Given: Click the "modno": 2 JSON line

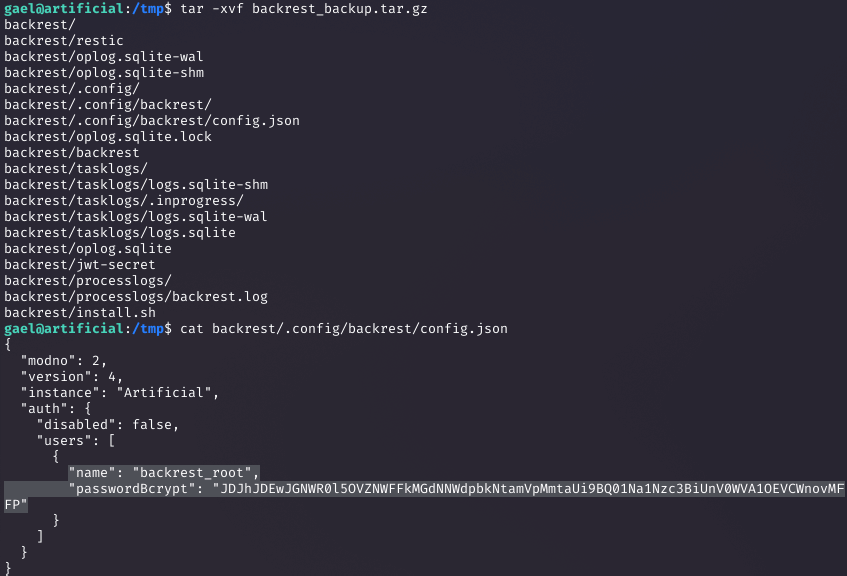Looking at the screenshot, I should (x=64, y=360).
